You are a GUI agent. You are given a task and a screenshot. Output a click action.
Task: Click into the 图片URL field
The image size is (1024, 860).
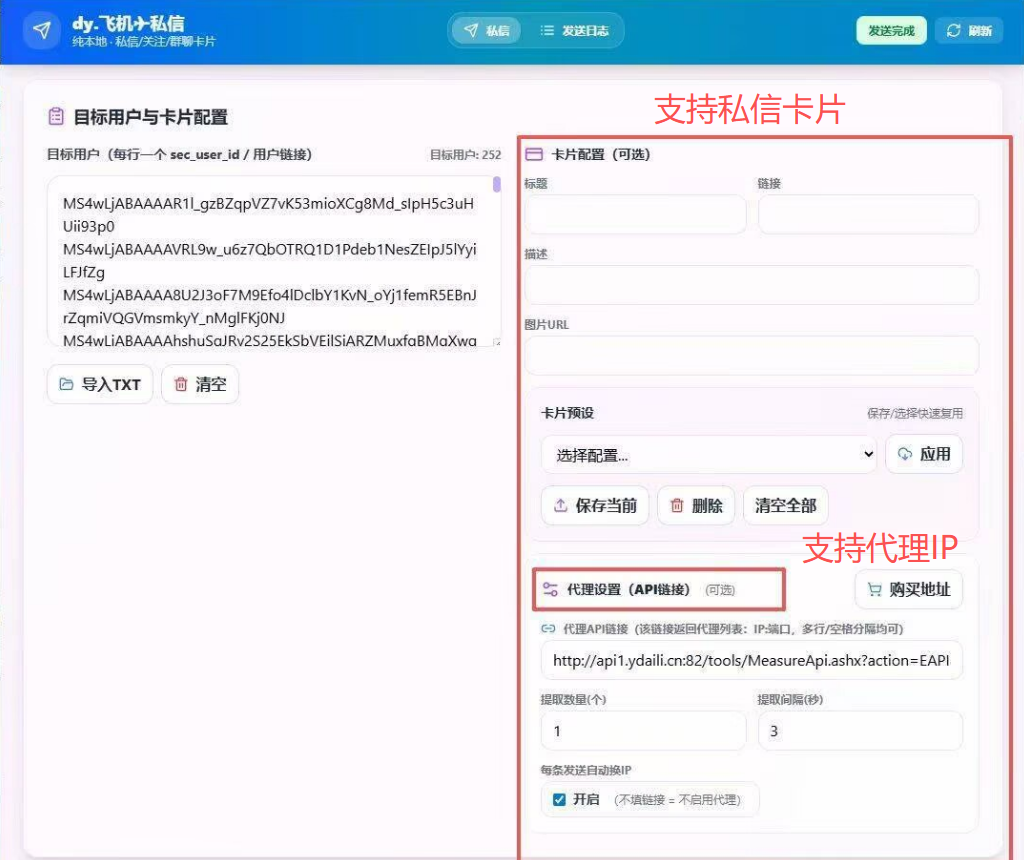(751, 356)
